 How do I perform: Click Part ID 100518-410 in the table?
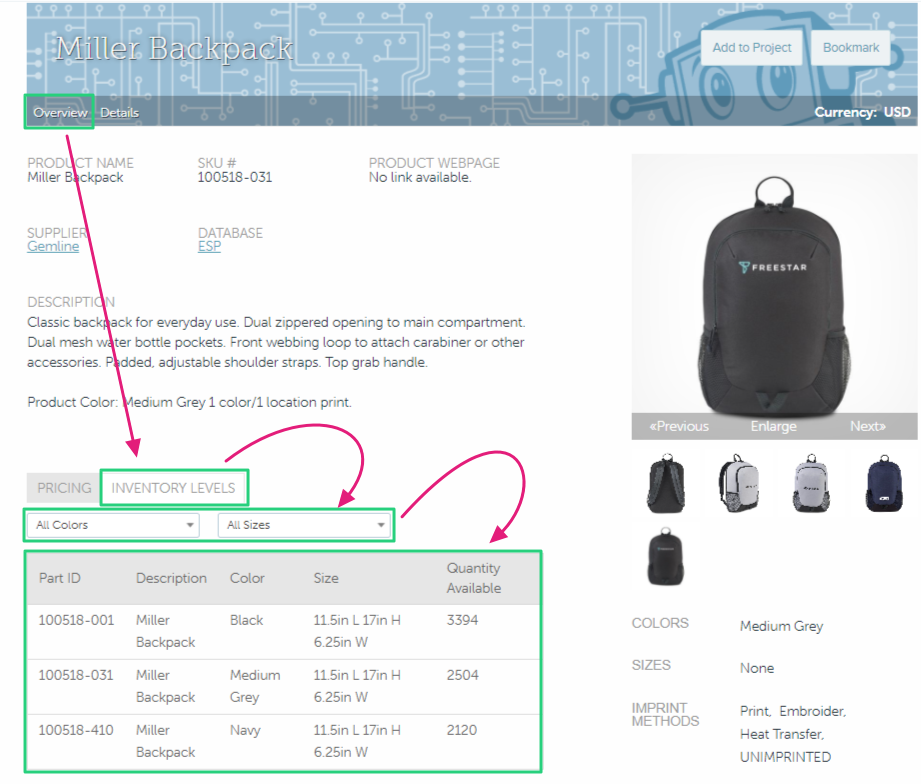[x=76, y=731]
